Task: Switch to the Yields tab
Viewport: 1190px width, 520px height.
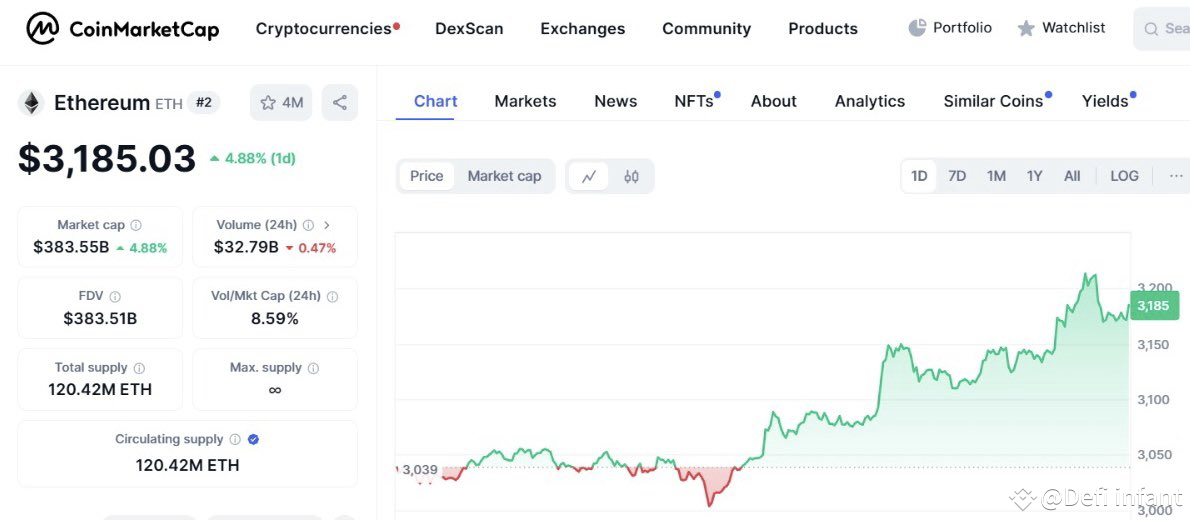Action: [1105, 102]
